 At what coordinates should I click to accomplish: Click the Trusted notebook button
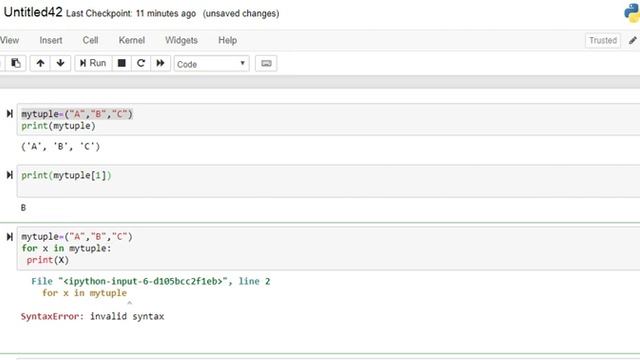tap(603, 40)
